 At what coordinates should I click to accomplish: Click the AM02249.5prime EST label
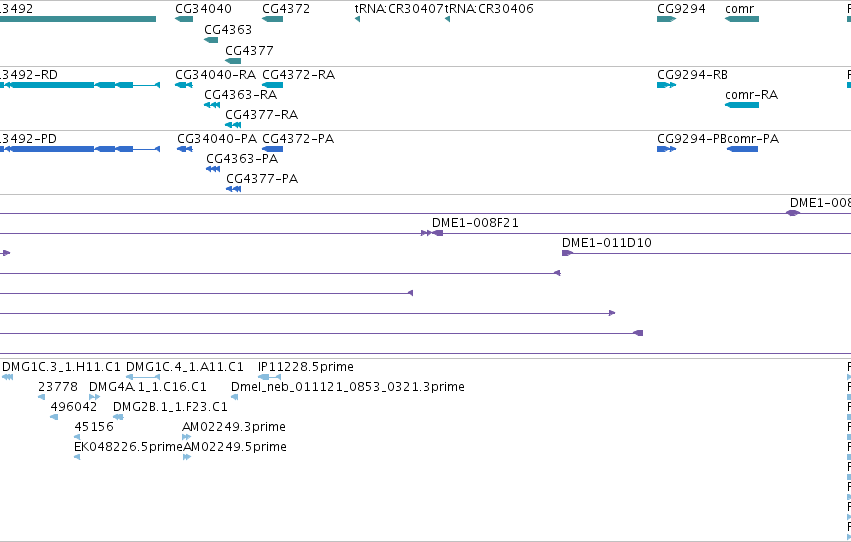235,447
